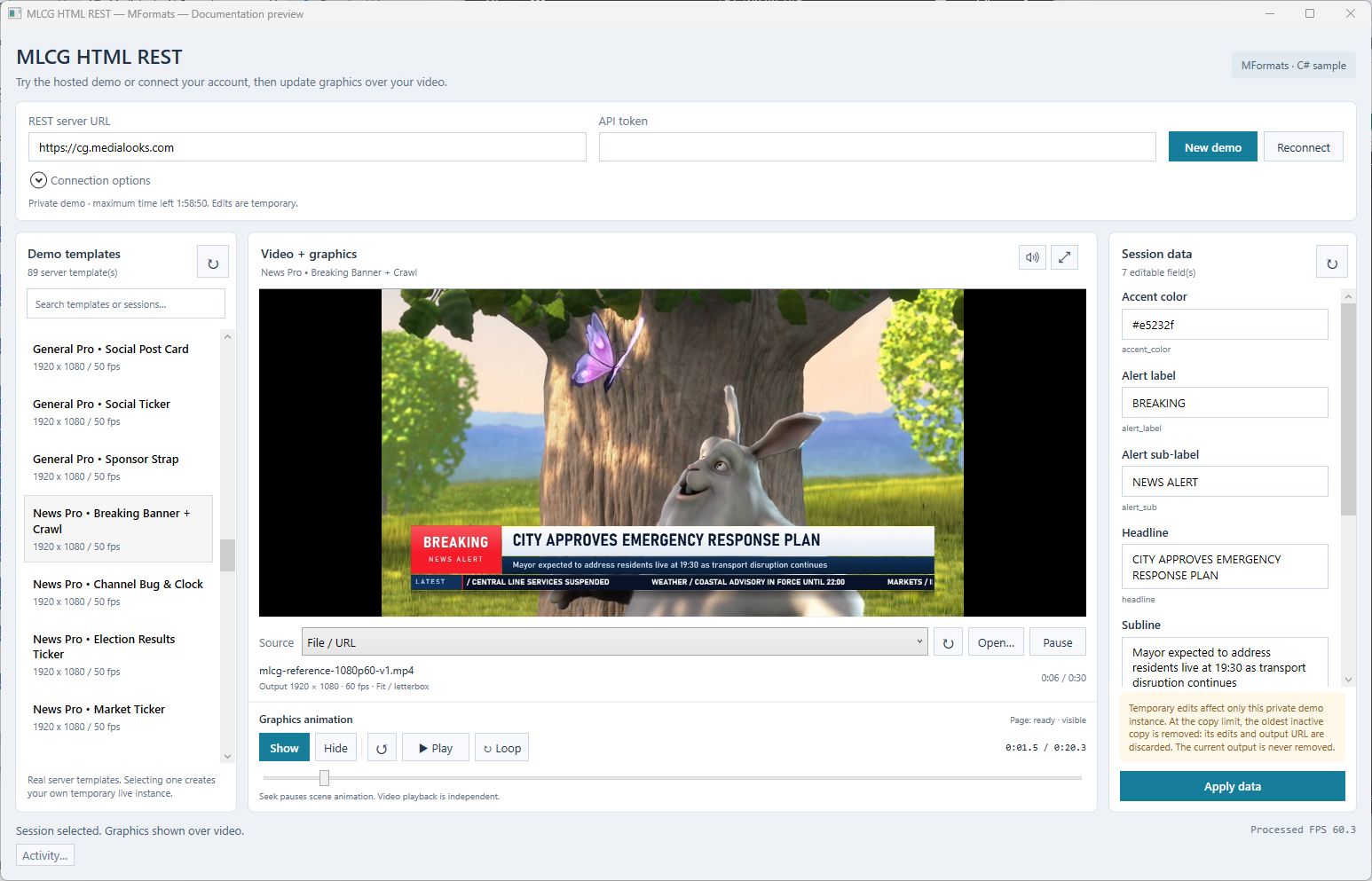
Task: Select General Pro • Sponsor Strap template
Action: coord(118,467)
